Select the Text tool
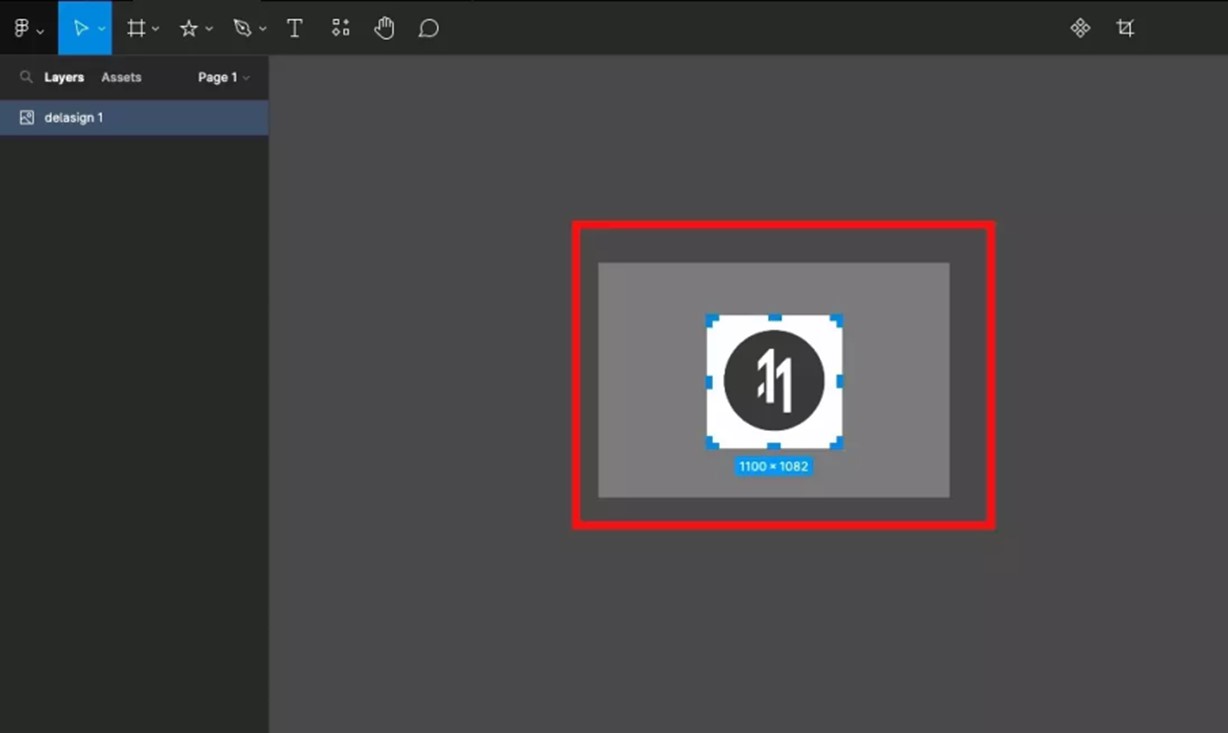The image size is (1228, 733). tap(295, 28)
